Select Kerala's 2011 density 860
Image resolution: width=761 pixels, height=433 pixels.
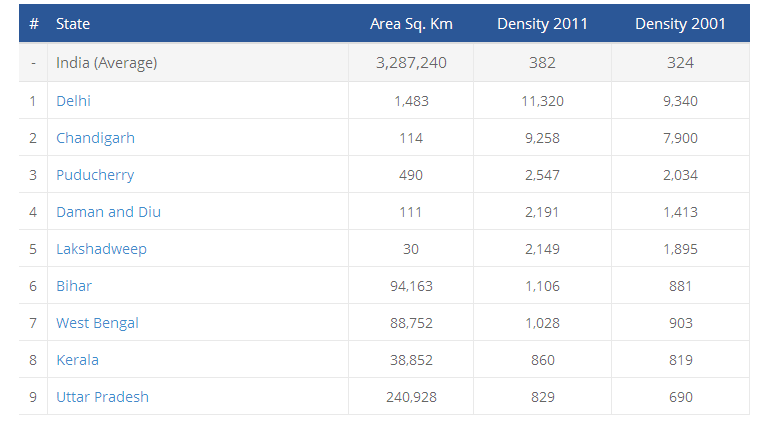pos(543,360)
